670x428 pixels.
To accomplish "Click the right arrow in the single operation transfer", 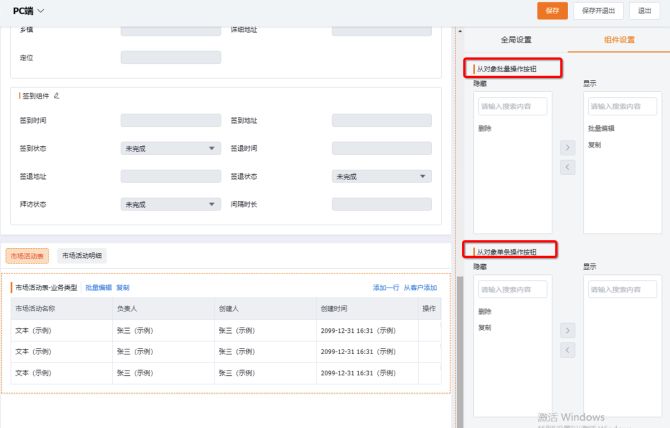I will 568,330.
